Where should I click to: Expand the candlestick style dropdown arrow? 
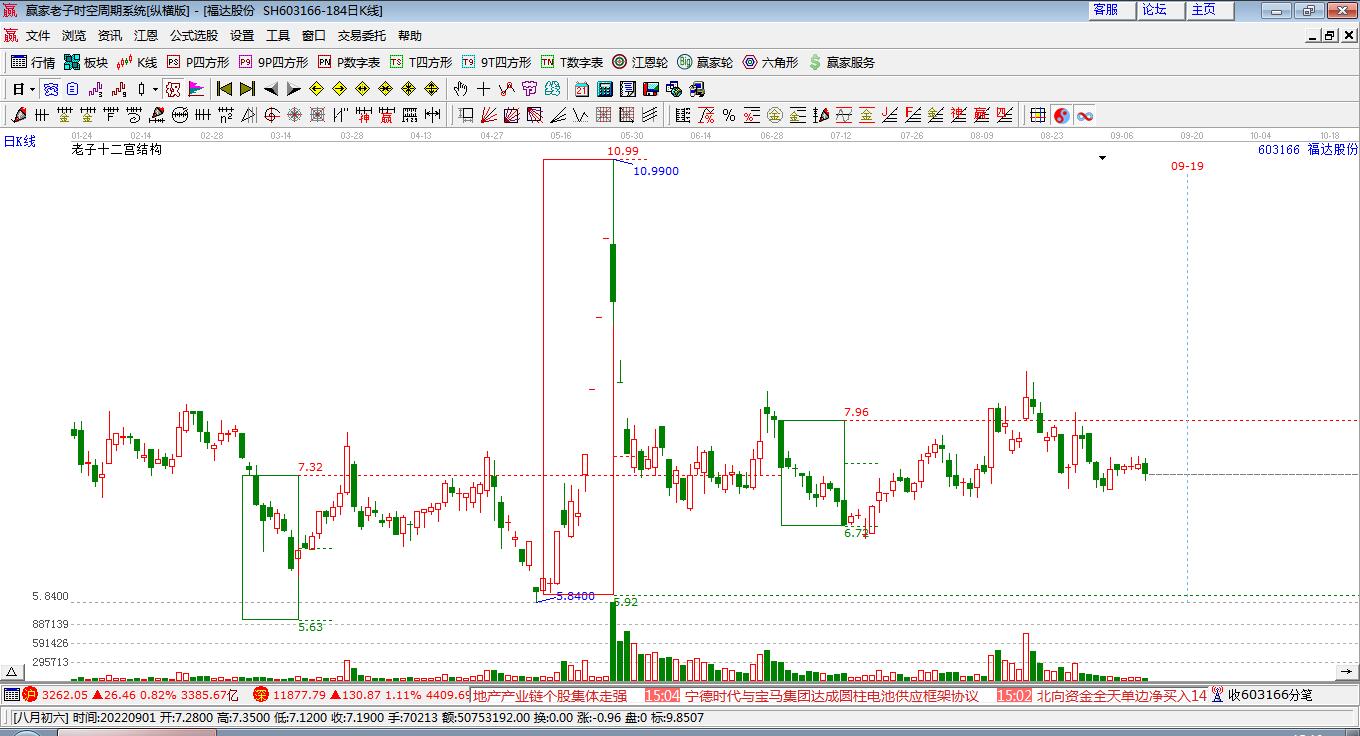point(154,89)
